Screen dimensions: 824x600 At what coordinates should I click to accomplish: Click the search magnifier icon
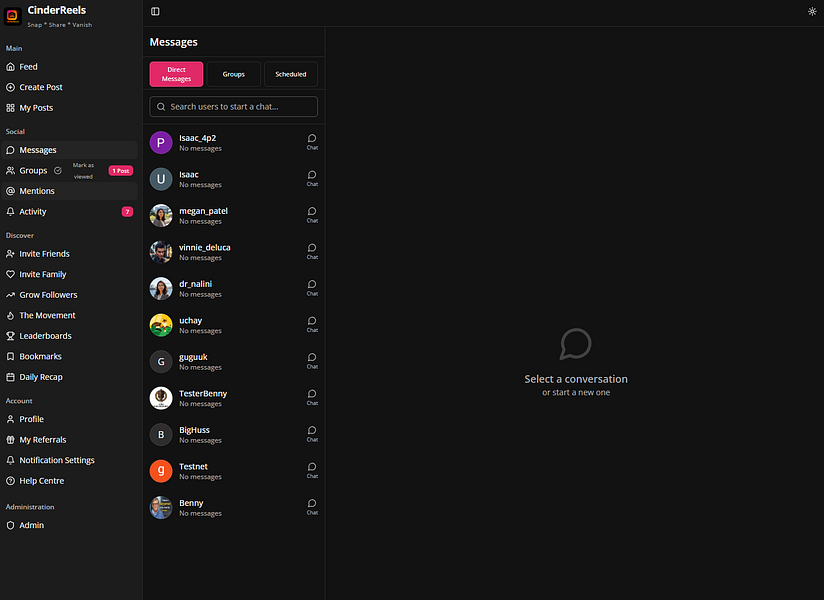pyautogui.click(x=161, y=107)
